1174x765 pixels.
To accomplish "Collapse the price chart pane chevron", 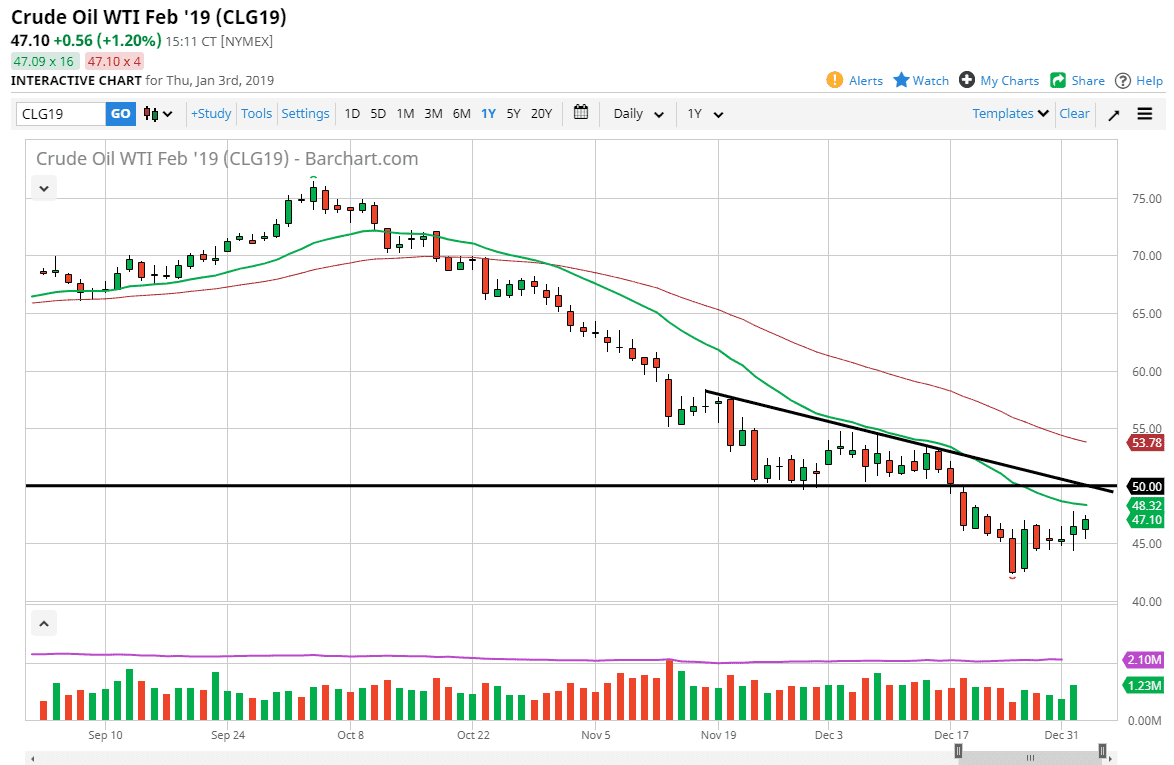I will (44, 187).
